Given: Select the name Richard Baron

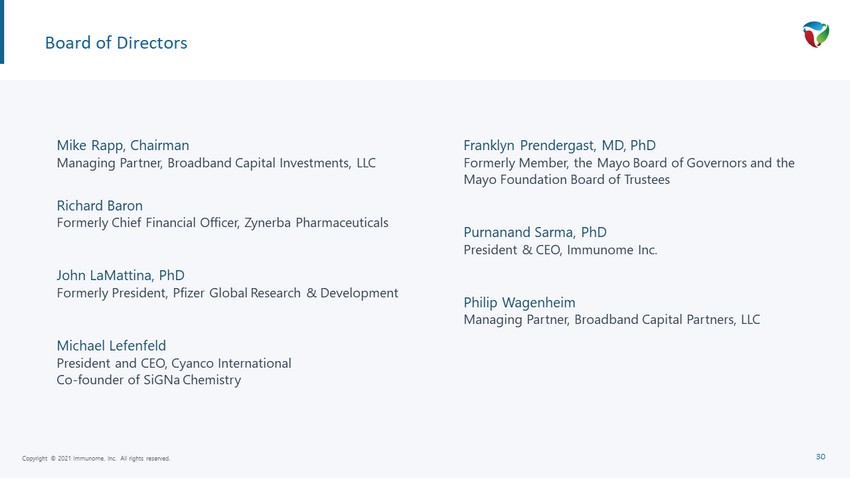Looking at the screenshot, I should click(100, 205).
